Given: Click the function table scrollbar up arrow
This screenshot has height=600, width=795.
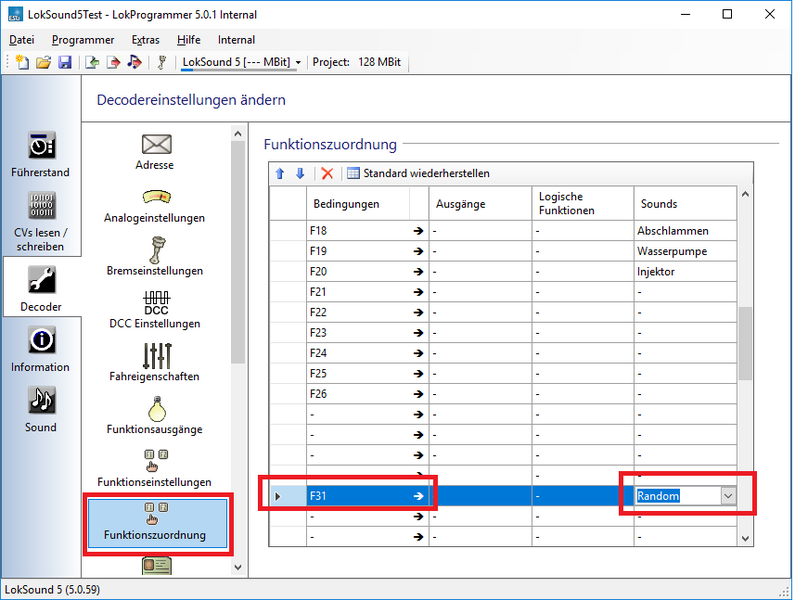Looking at the screenshot, I should coord(745,194).
